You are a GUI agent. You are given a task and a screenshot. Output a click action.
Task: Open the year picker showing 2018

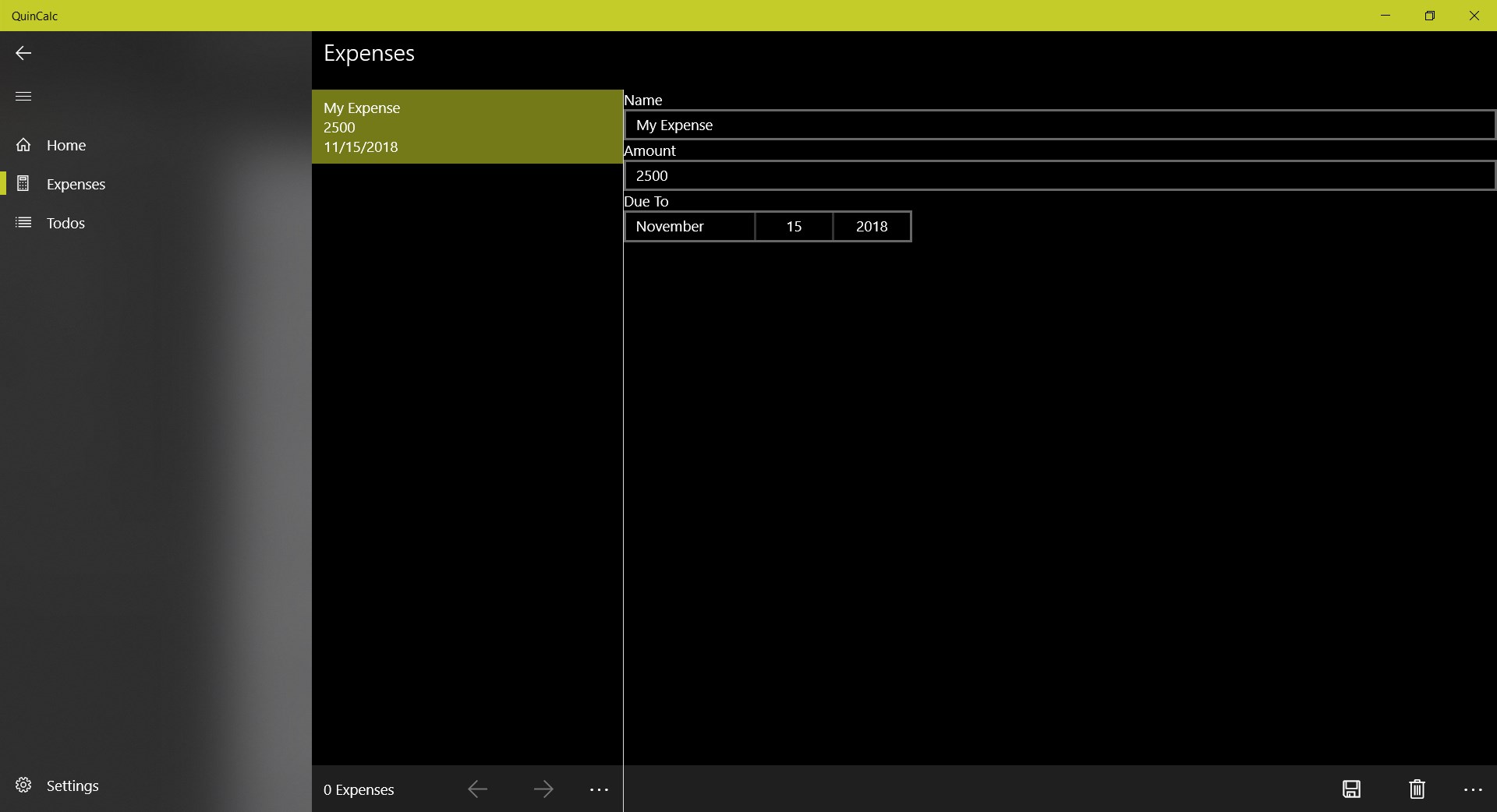click(x=872, y=227)
